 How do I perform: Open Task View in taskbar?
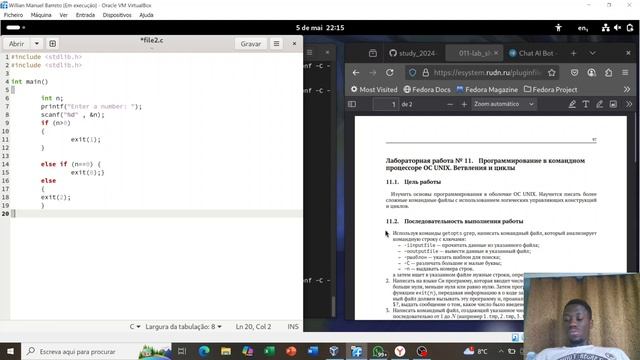point(182,351)
